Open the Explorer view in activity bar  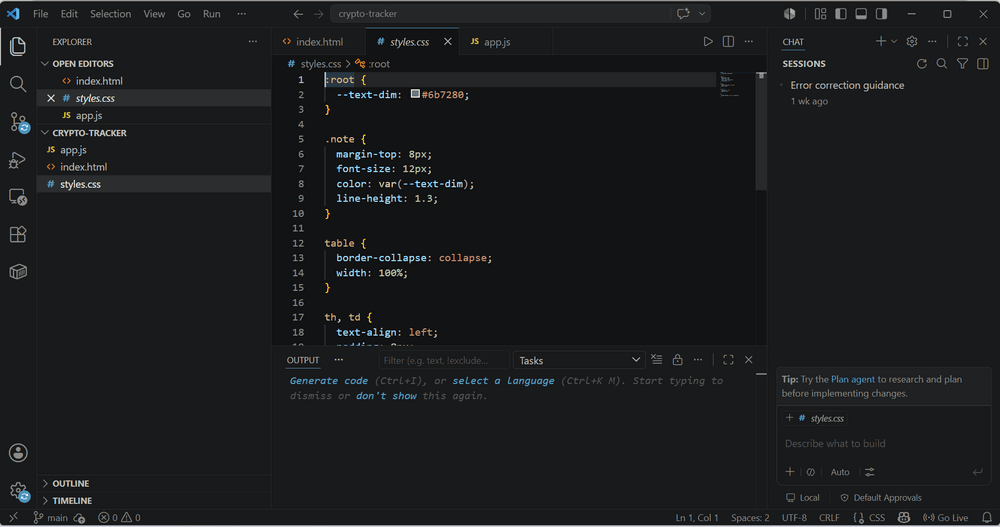click(x=18, y=46)
